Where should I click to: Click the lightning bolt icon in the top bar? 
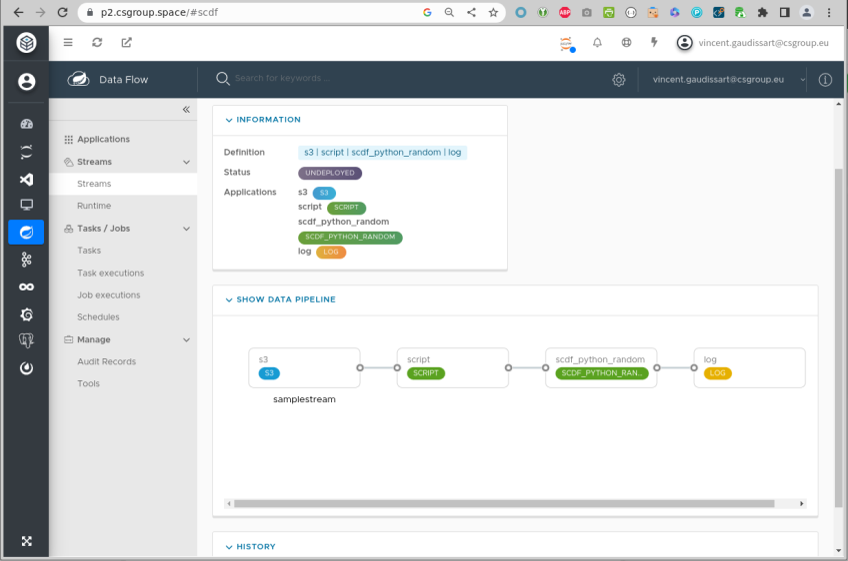click(654, 42)
